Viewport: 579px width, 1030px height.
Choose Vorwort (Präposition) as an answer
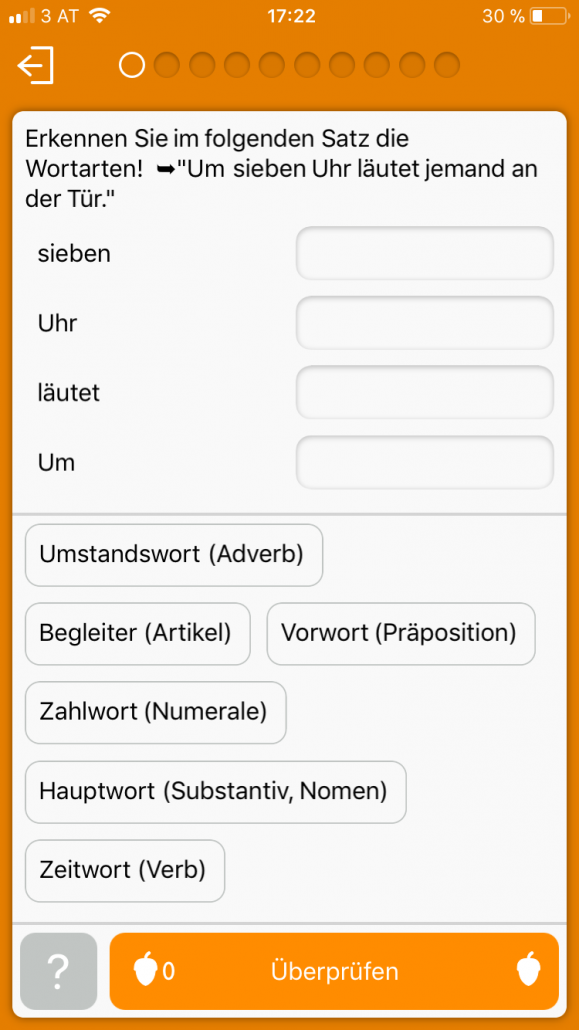[400, 634]
